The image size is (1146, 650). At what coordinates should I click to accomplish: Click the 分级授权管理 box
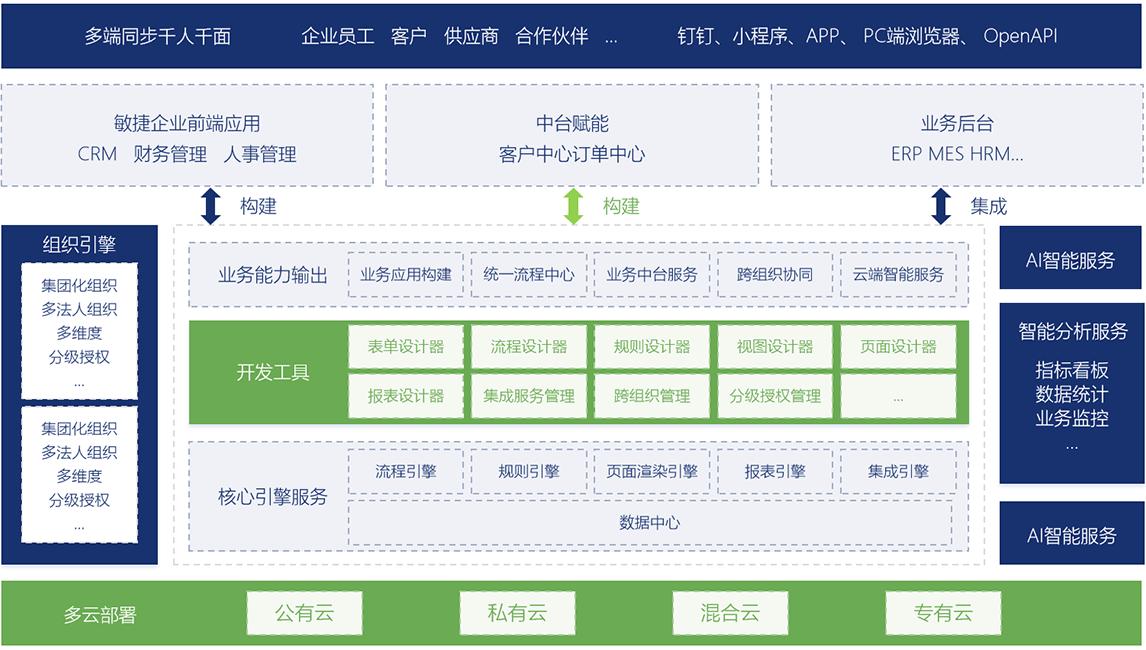[x=775, y=396]
